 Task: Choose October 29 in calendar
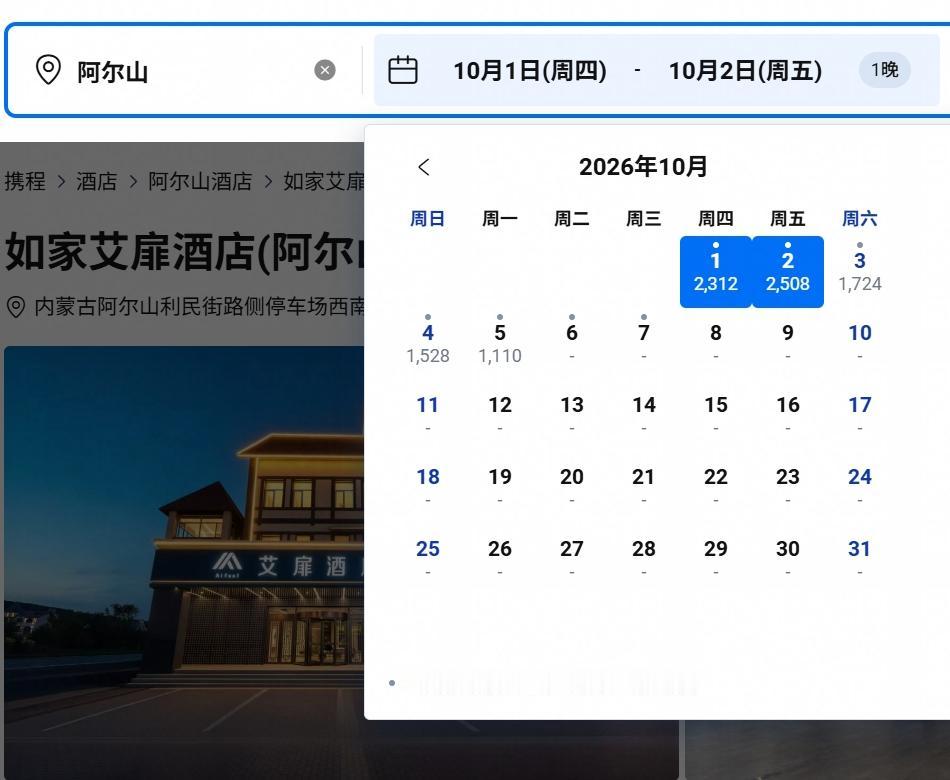tap(716, 560)
